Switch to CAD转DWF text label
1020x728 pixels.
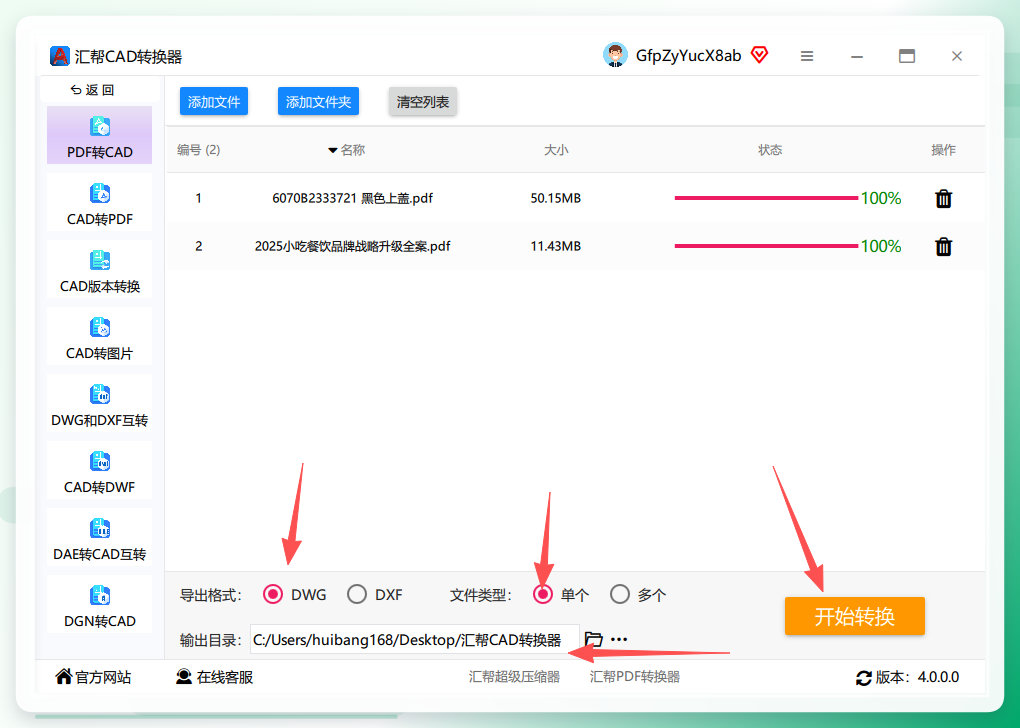(x=100, y=487)
